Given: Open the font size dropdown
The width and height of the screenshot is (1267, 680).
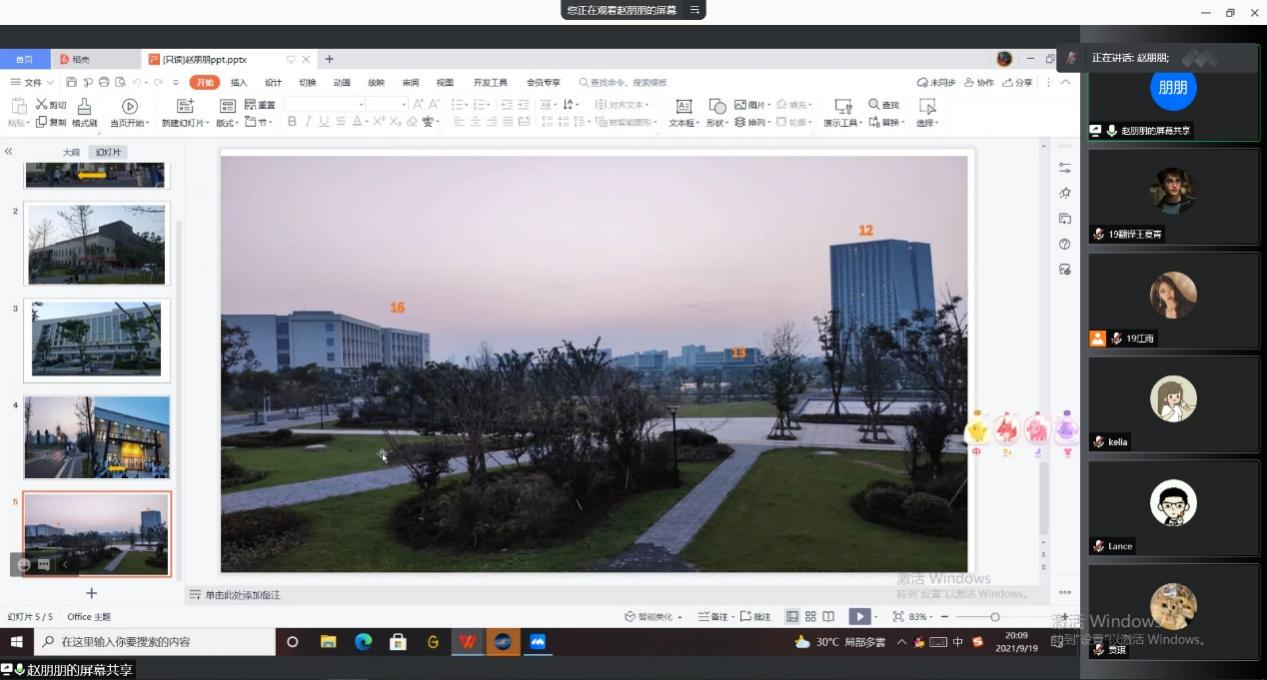Looking at the screenshot, I should (x=404, y=105).
